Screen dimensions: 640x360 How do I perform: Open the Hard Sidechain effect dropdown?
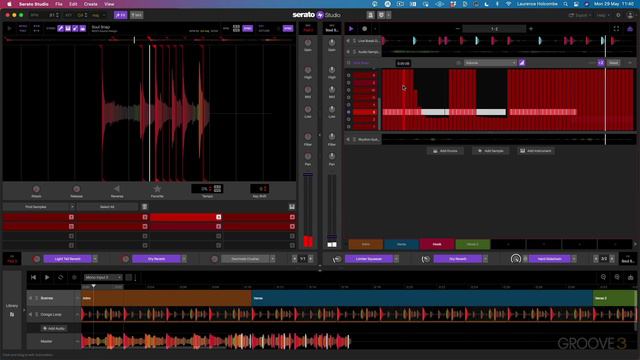click(574, 259)
